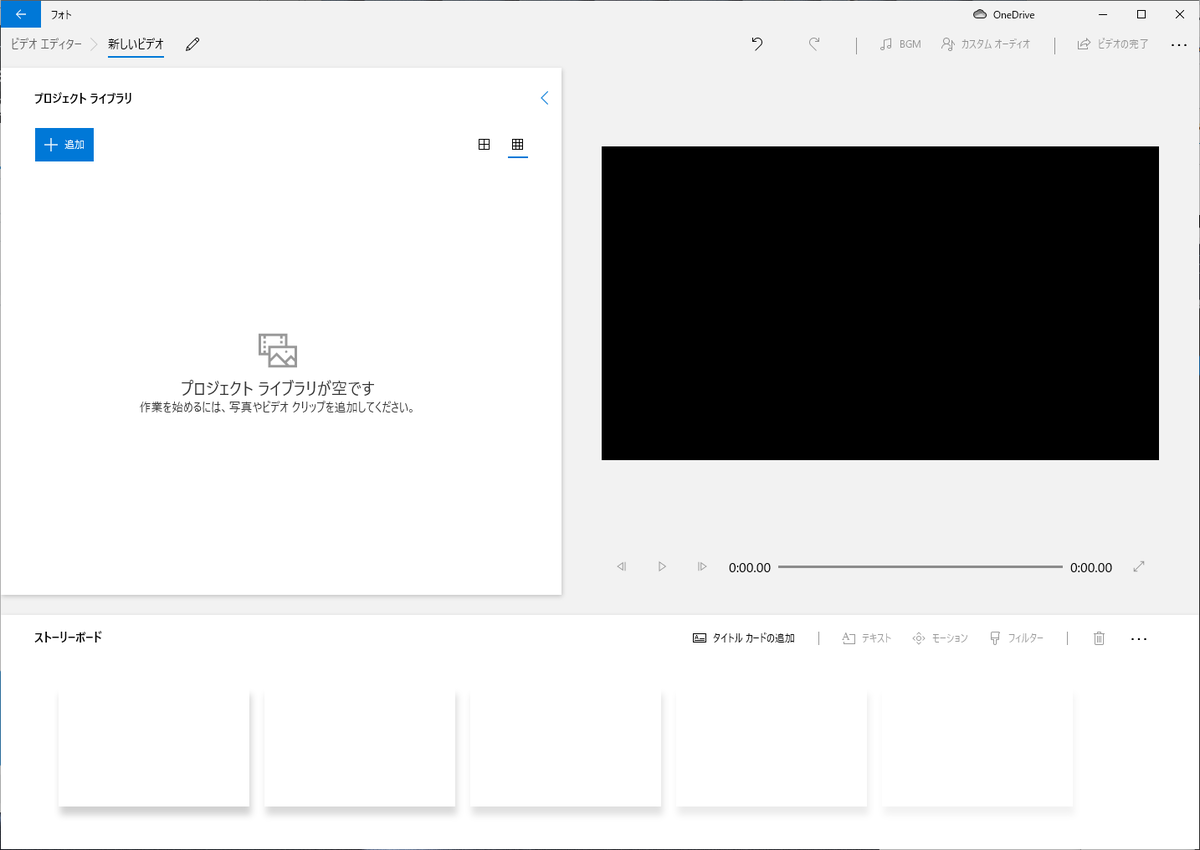Image resolution: width=1200 pixels, height=850 pixels.
Task: Expand the preview to full screen
Action: tap(1138, 567)
